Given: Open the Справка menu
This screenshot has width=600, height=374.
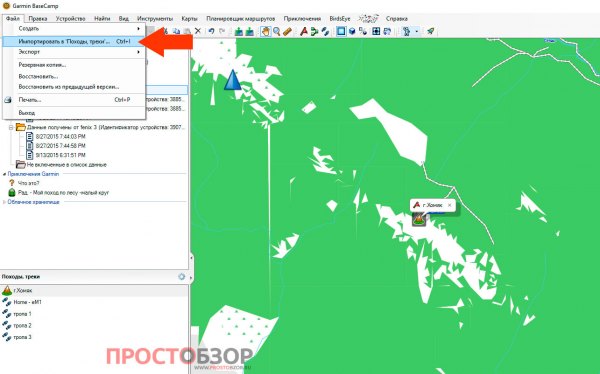Looking at the screenshot, I should point(396,18).
